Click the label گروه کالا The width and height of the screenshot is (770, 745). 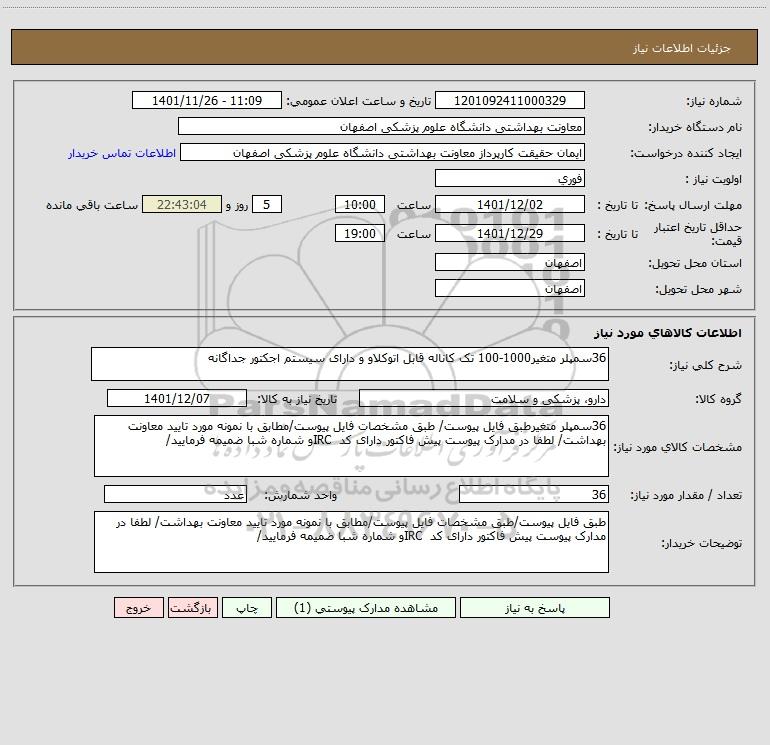tap(718, 399)
